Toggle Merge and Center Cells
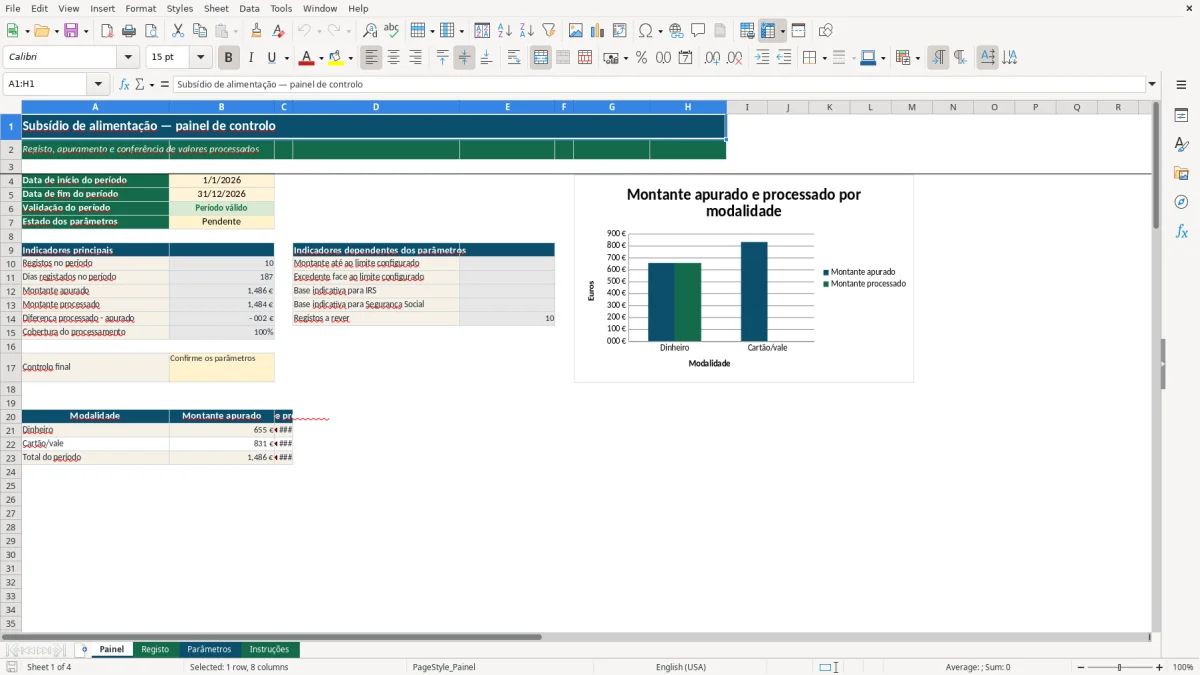 point(541,58)
